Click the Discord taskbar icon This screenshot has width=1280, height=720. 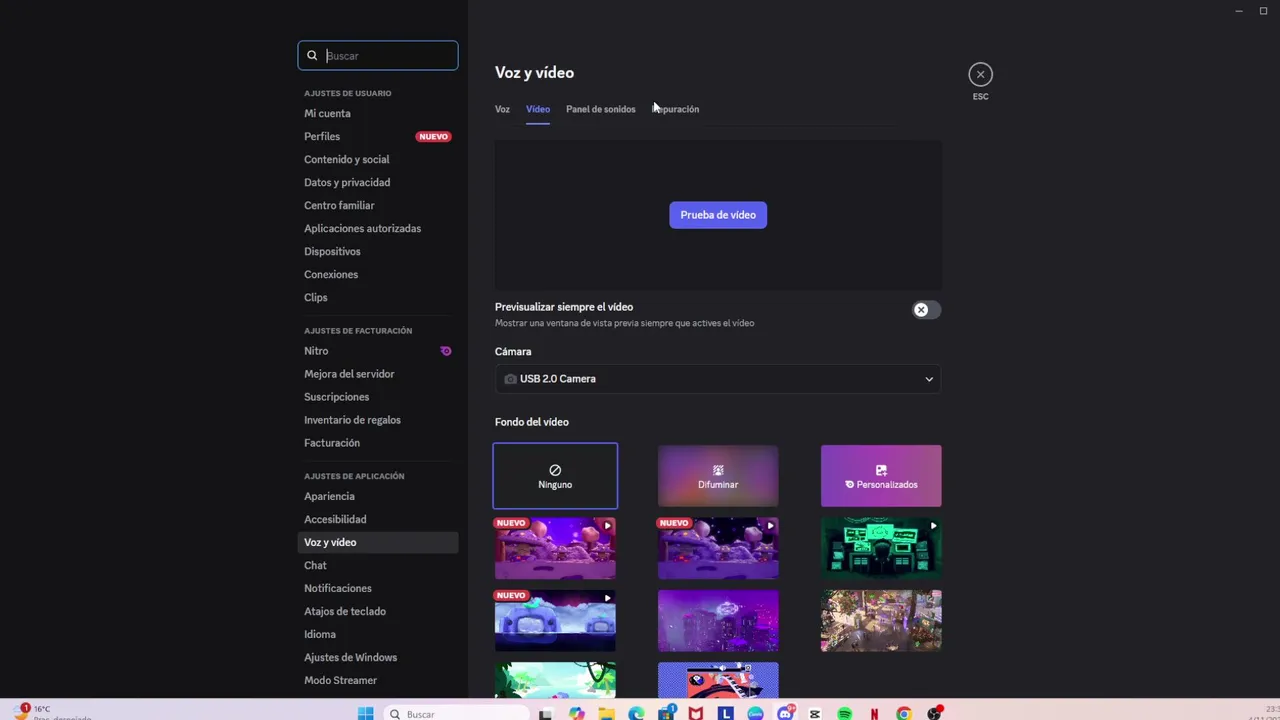point(785,713)
